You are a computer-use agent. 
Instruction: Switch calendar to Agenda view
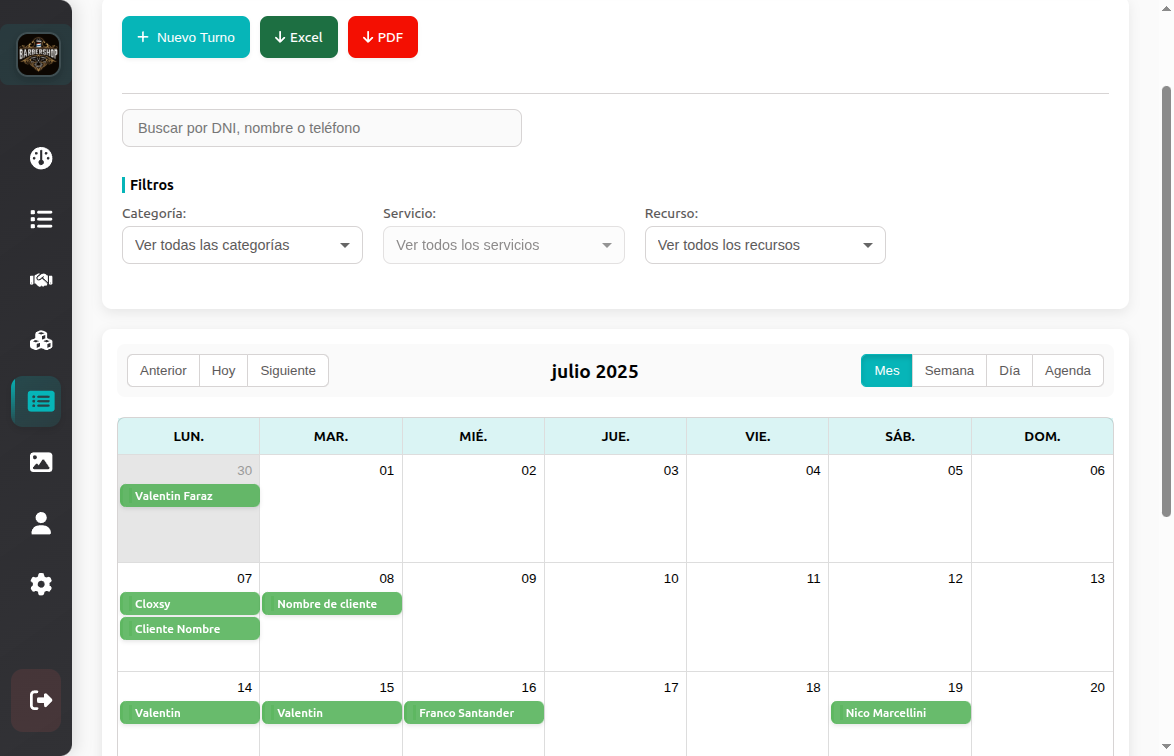1067,370
